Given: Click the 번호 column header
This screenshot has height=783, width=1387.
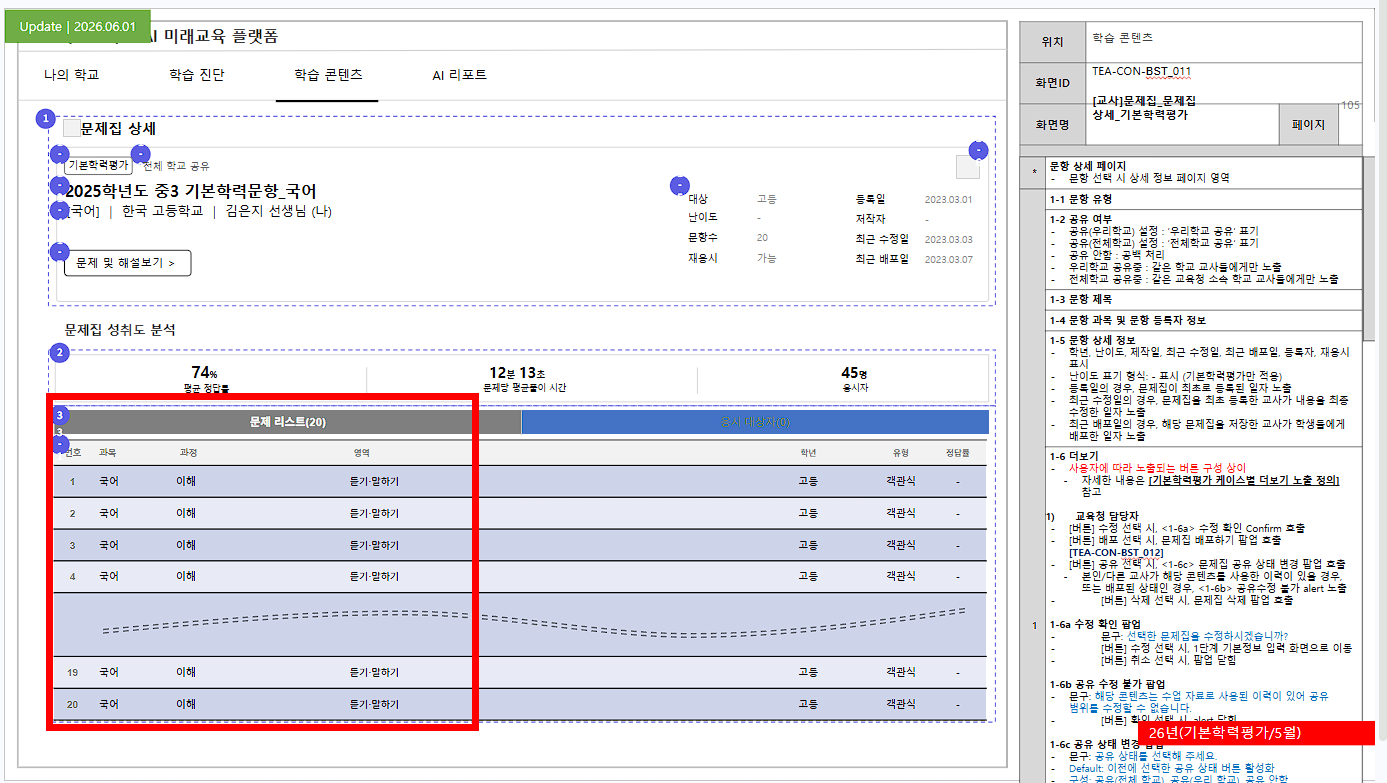Looking at the screenshot, I should pyautogui.click(x=72, y=453).
